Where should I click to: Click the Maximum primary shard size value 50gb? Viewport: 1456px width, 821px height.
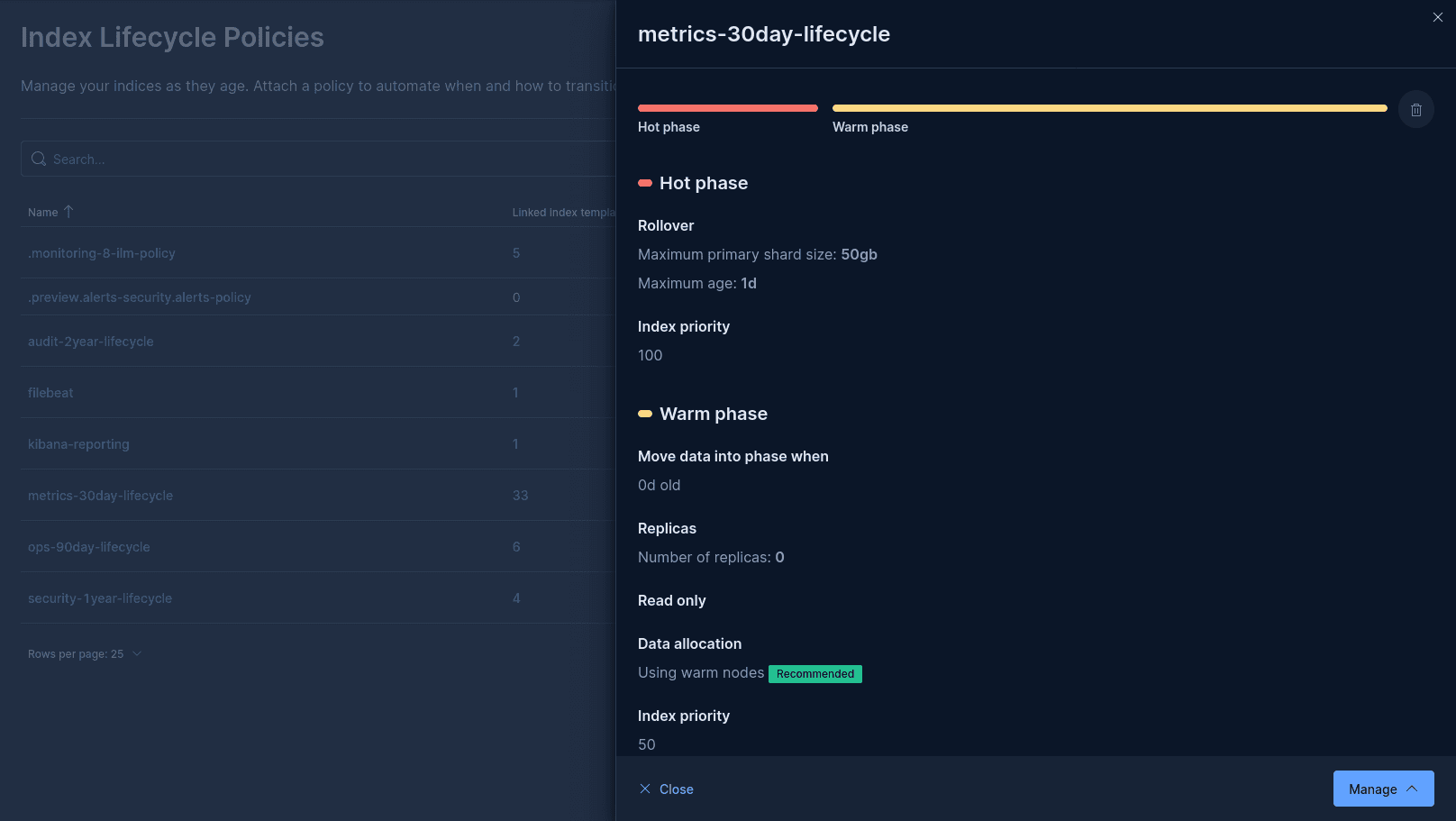(x=860, y=254)
